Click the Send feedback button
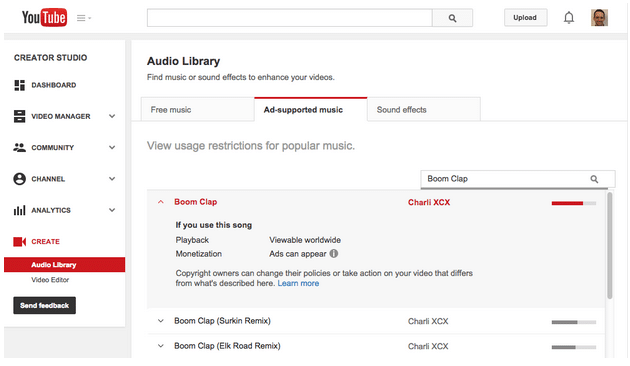 tap(45, 306)
